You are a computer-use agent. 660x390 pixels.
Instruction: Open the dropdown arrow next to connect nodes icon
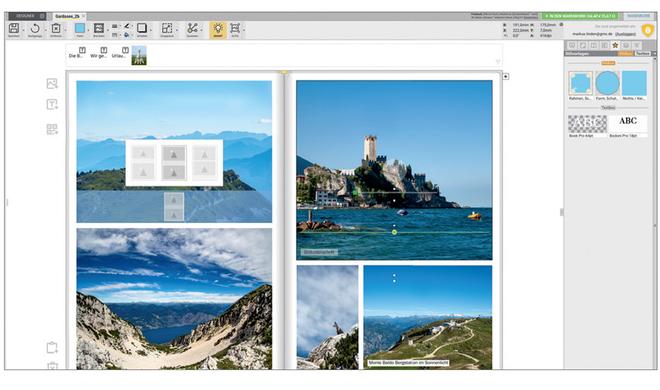pos(201,30)
